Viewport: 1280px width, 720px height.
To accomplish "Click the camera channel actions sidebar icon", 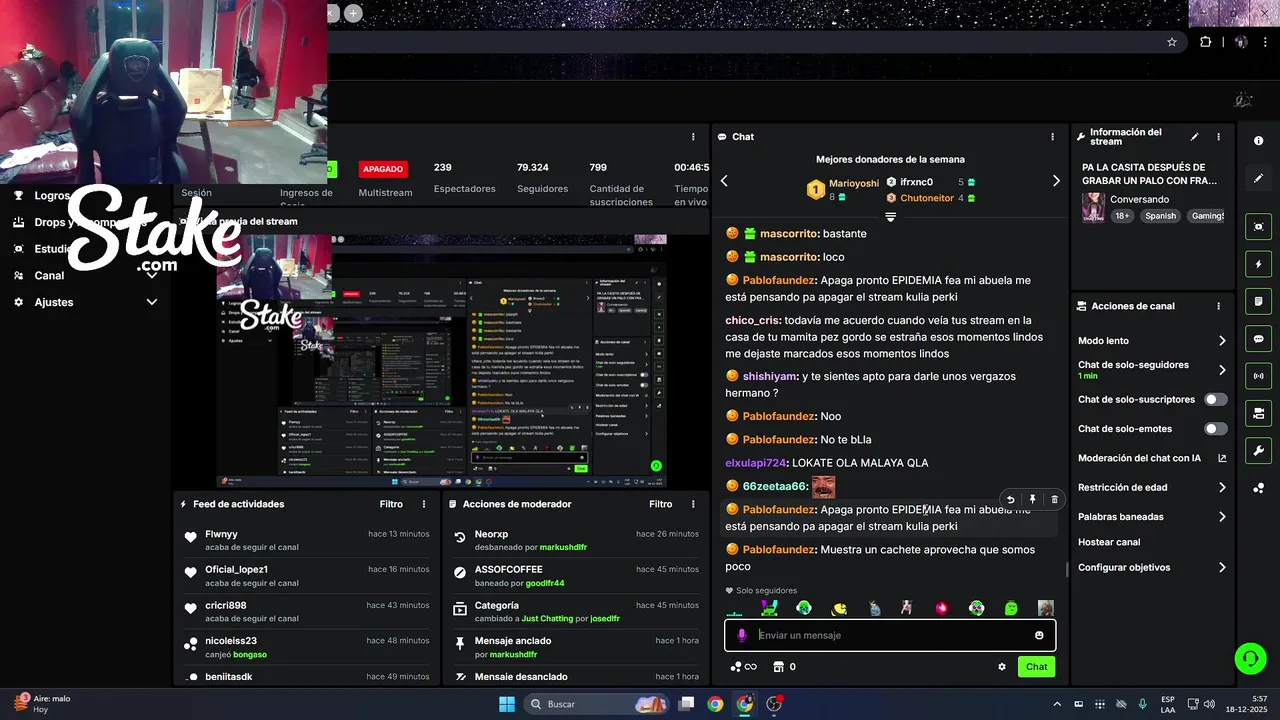I will click(x=1258, y=413).
